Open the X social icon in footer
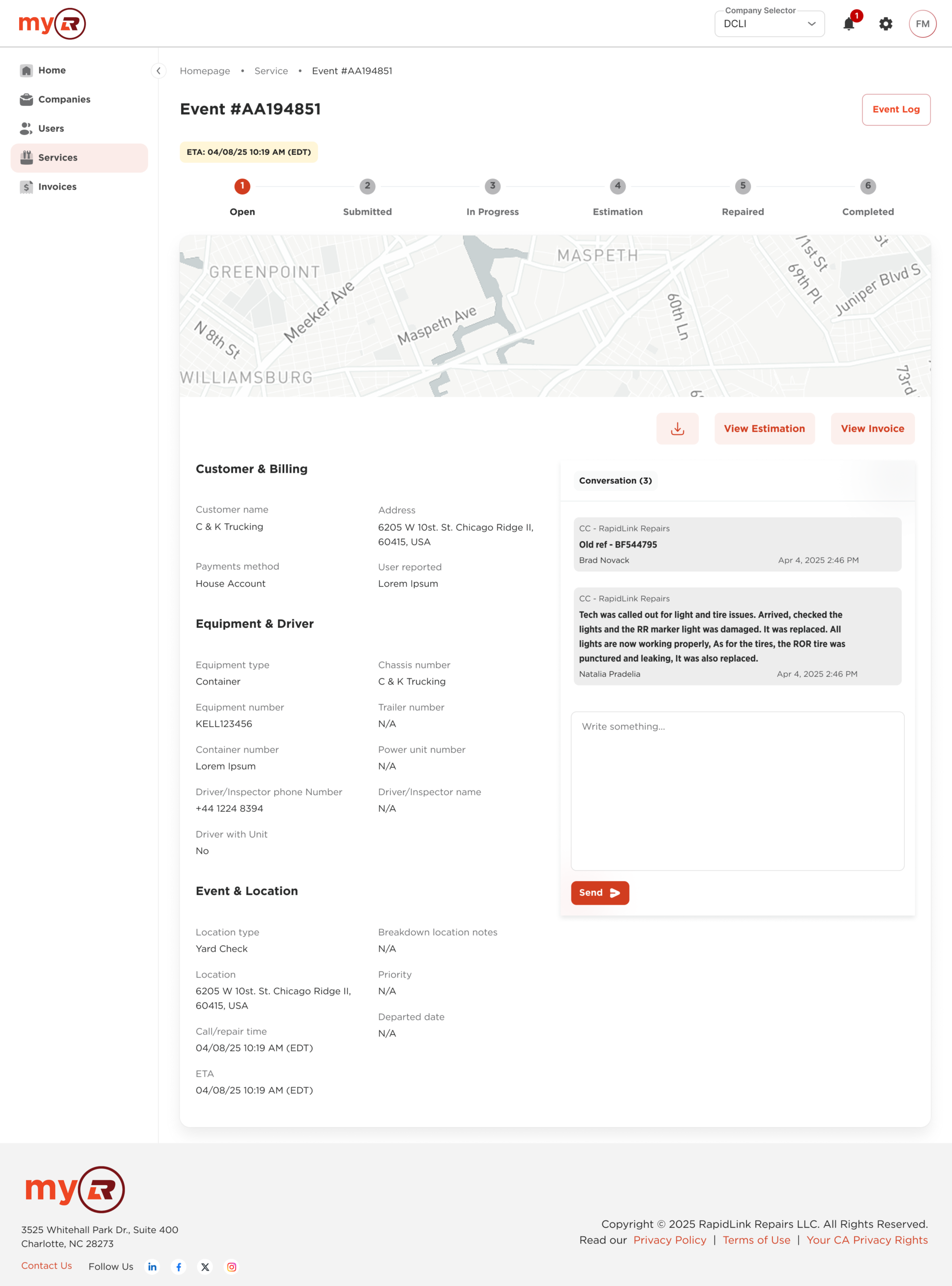952x1286 pixels. click(205, 1266)
